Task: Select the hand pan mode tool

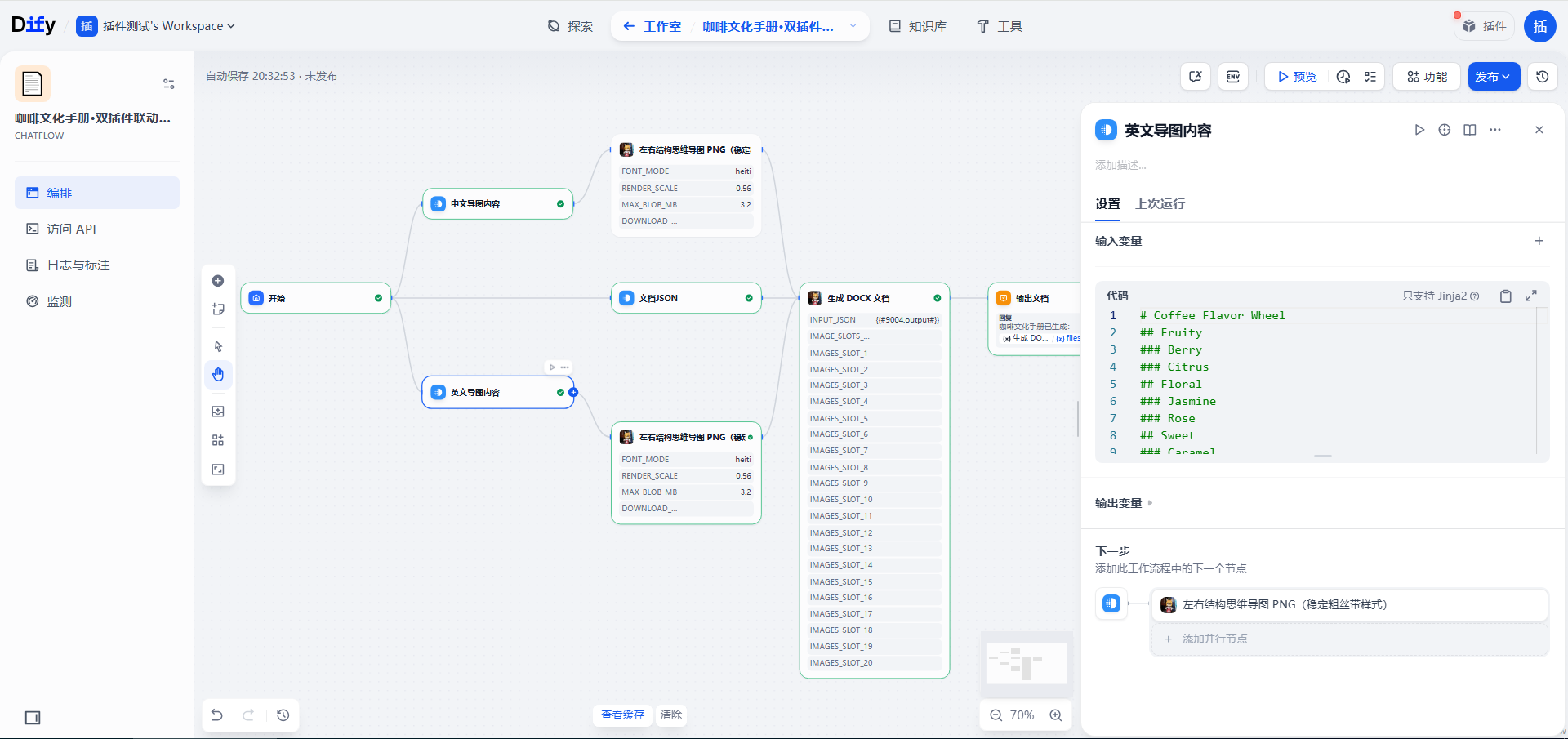Action: click(x=218, y=375)
